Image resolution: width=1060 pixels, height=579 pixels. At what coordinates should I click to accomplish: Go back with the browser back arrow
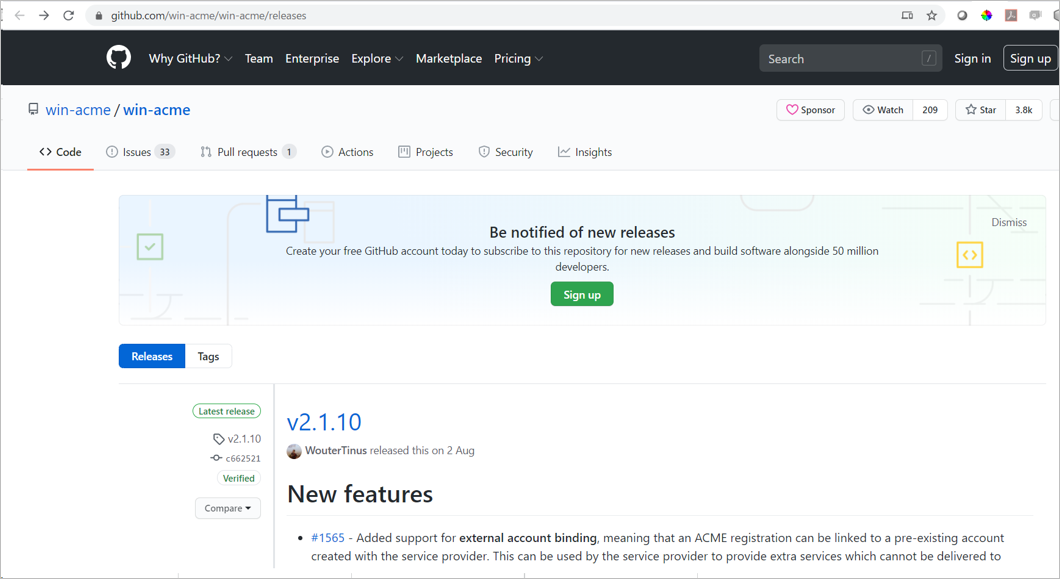[20, 16]
